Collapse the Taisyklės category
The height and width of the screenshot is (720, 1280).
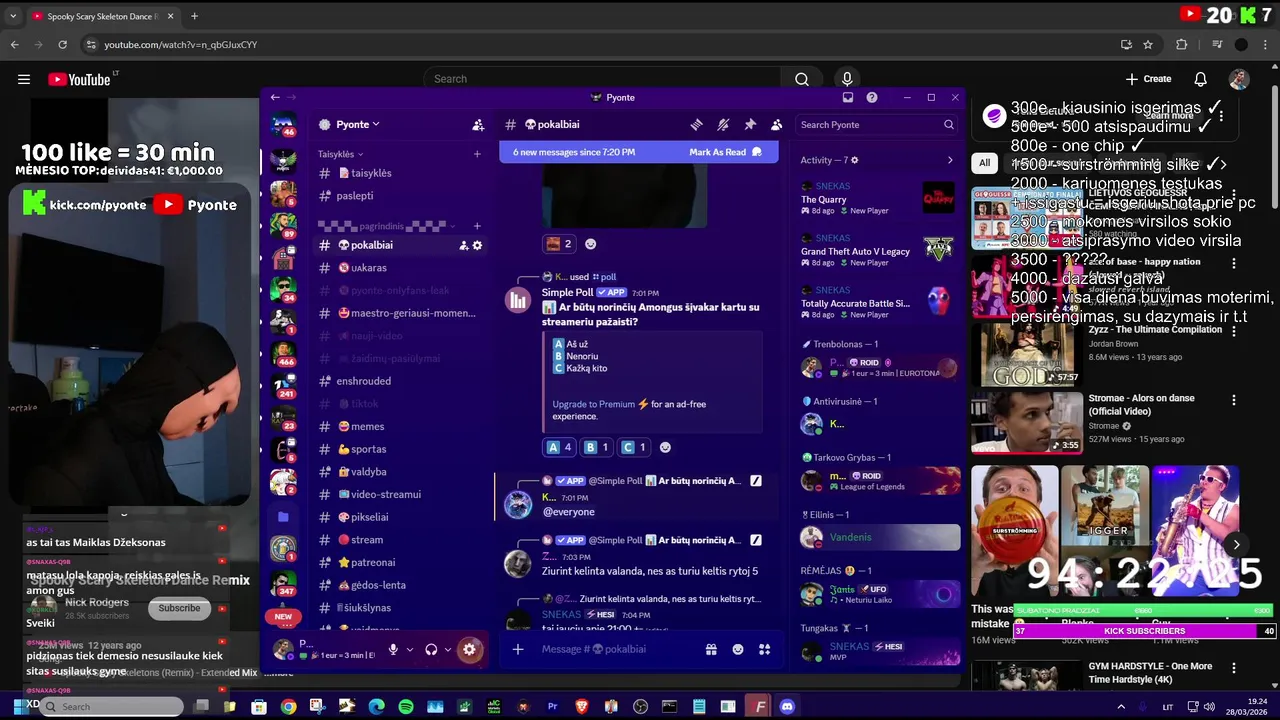click(340, 154)
